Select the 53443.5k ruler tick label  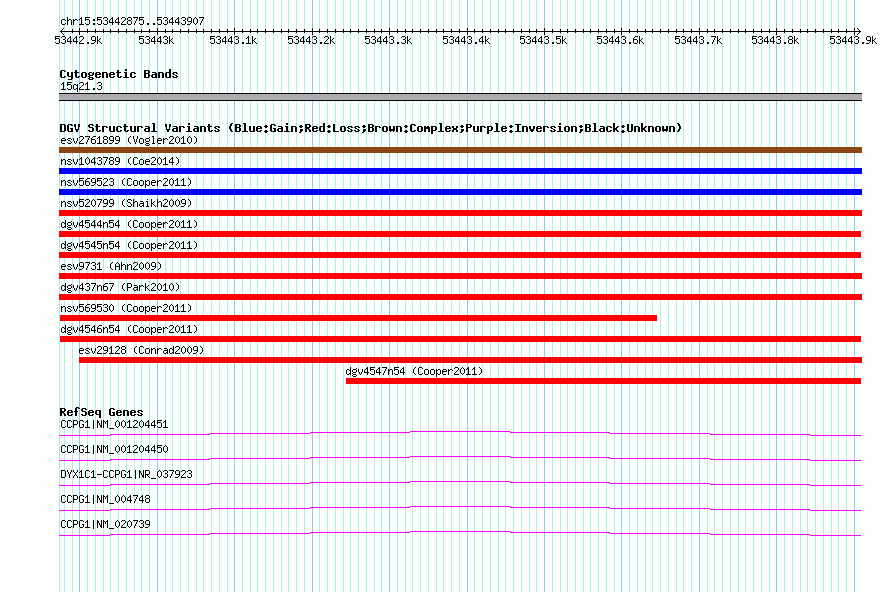click(x=543, y=40)
